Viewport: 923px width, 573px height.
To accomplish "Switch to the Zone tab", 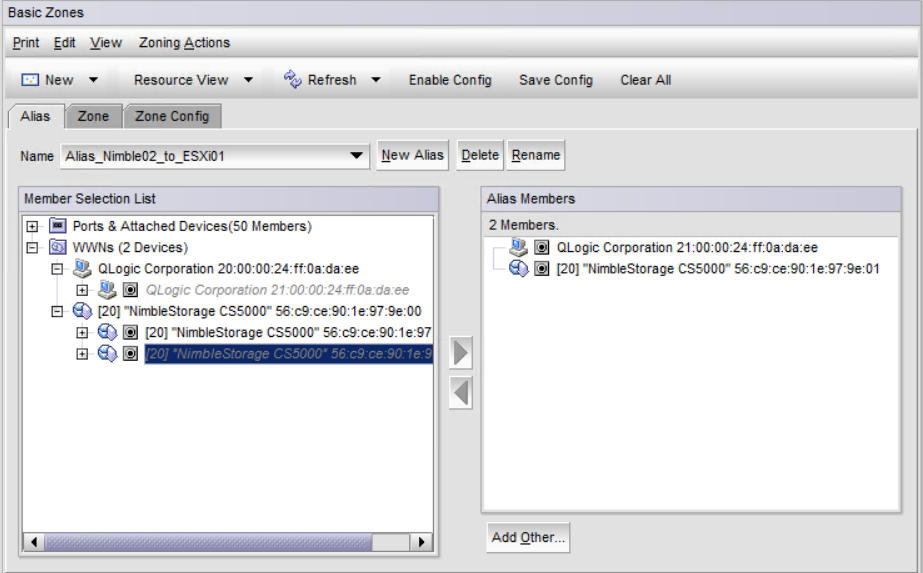I will 93,116.
